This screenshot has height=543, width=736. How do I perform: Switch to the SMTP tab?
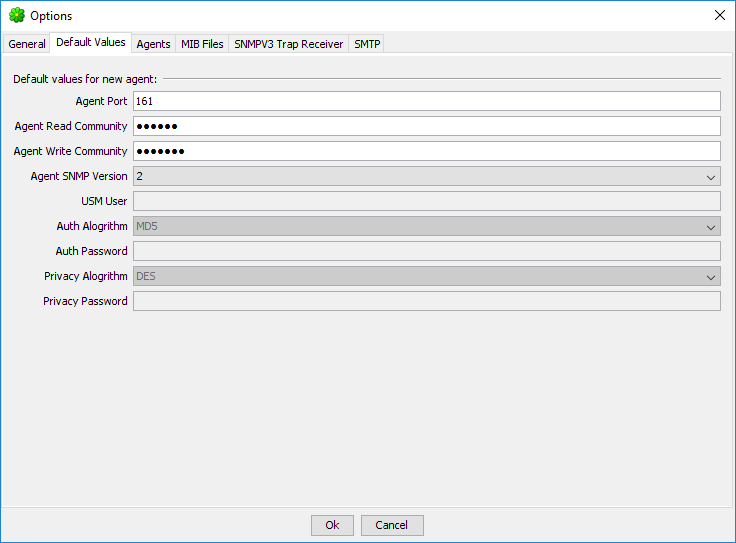click(367, 44)
